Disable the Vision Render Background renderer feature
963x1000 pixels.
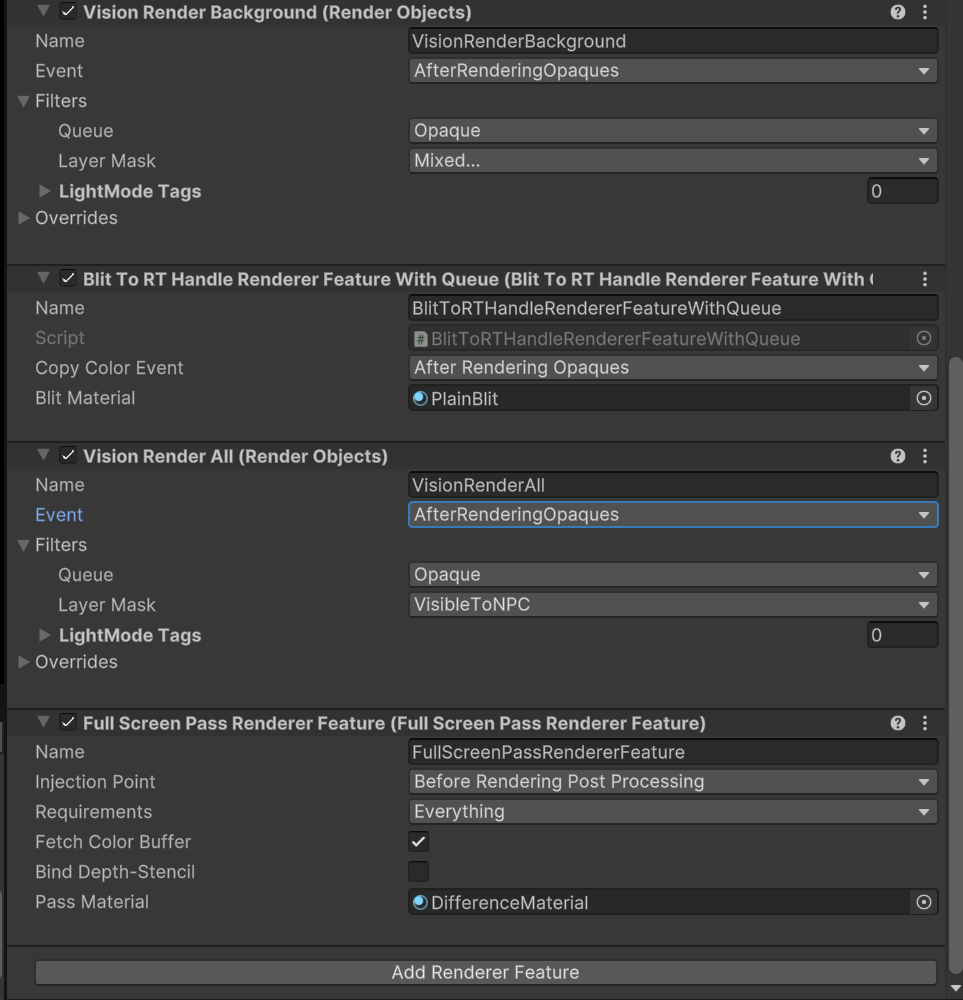(x=67, y=12)
